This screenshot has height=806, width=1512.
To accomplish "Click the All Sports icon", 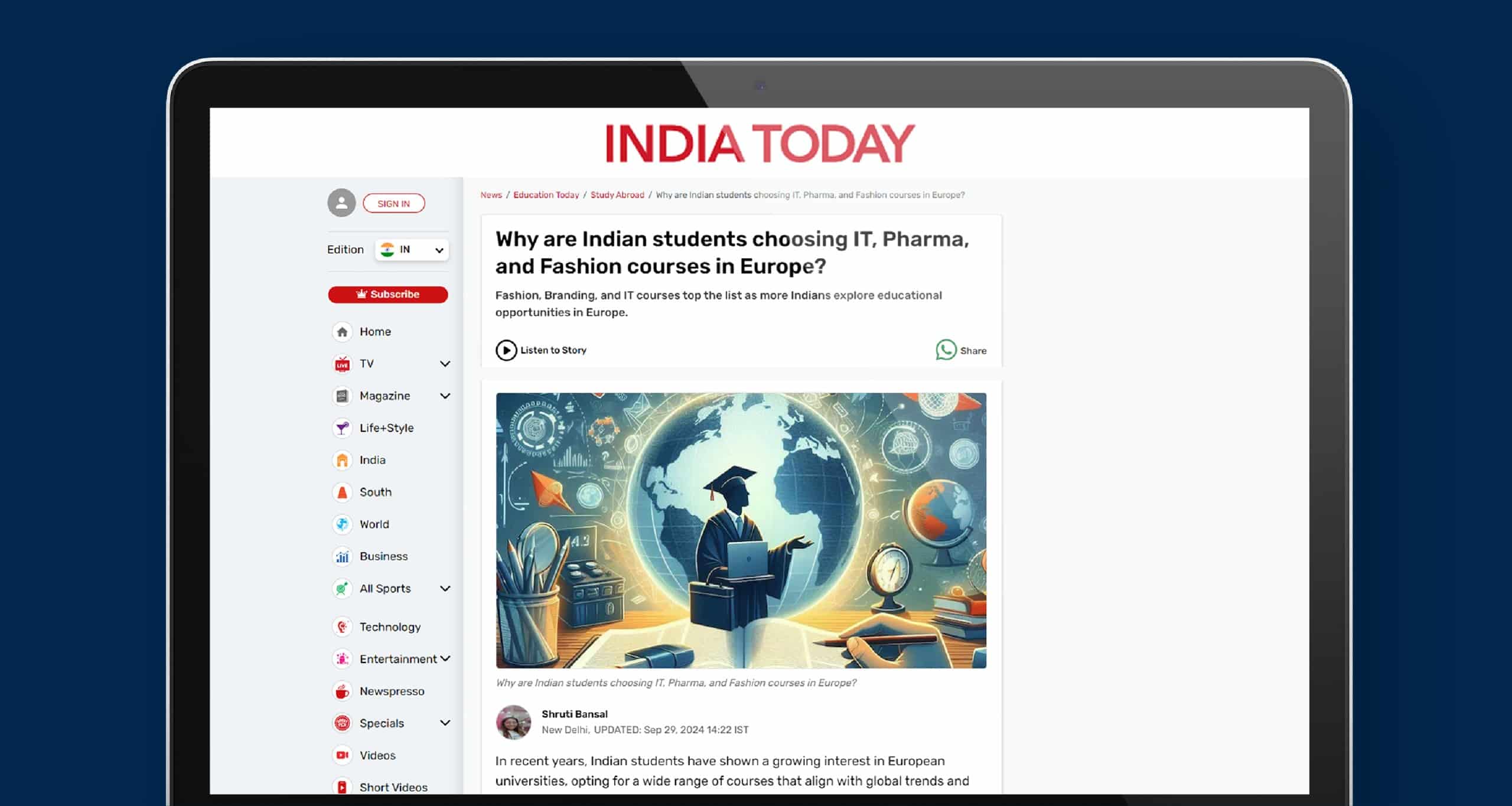I will point(342,588).
